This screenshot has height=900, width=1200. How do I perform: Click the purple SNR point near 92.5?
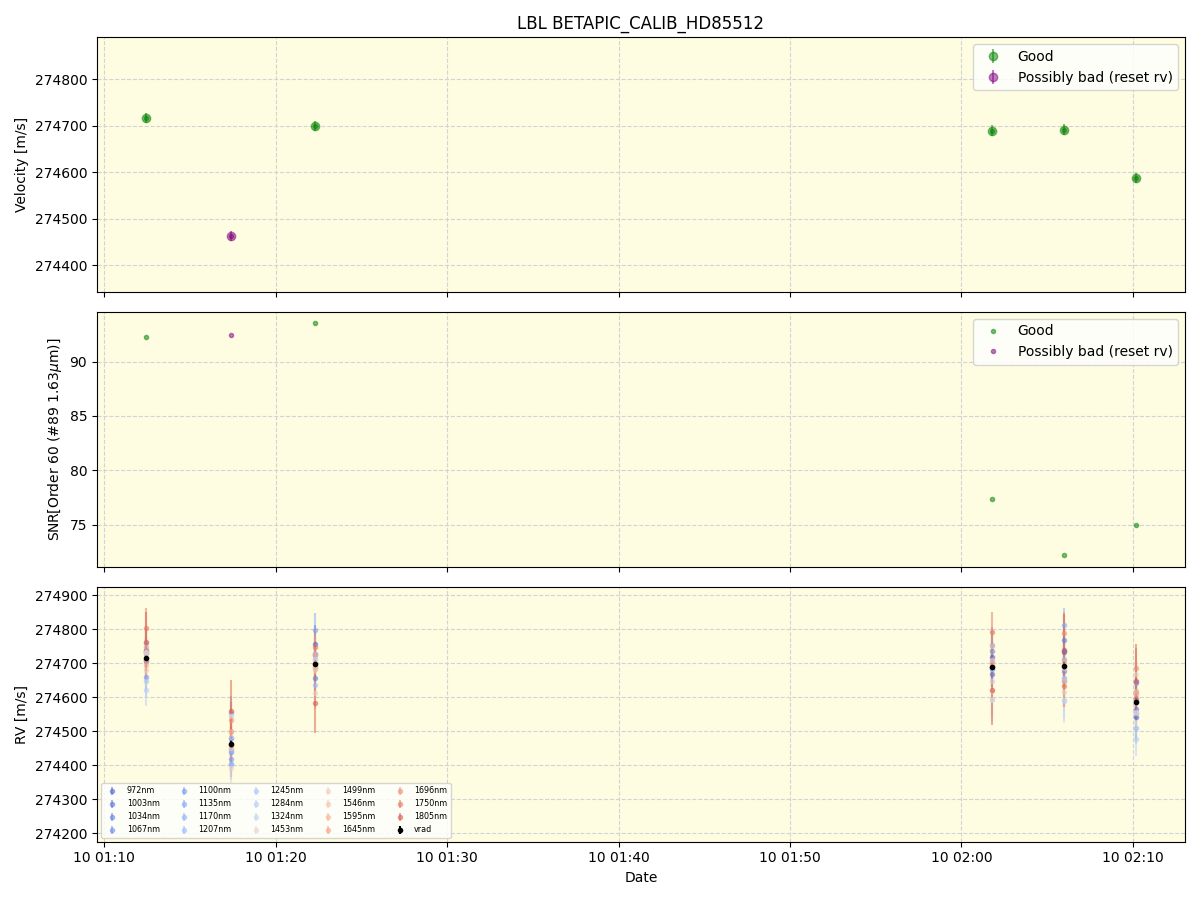[231, 335]
